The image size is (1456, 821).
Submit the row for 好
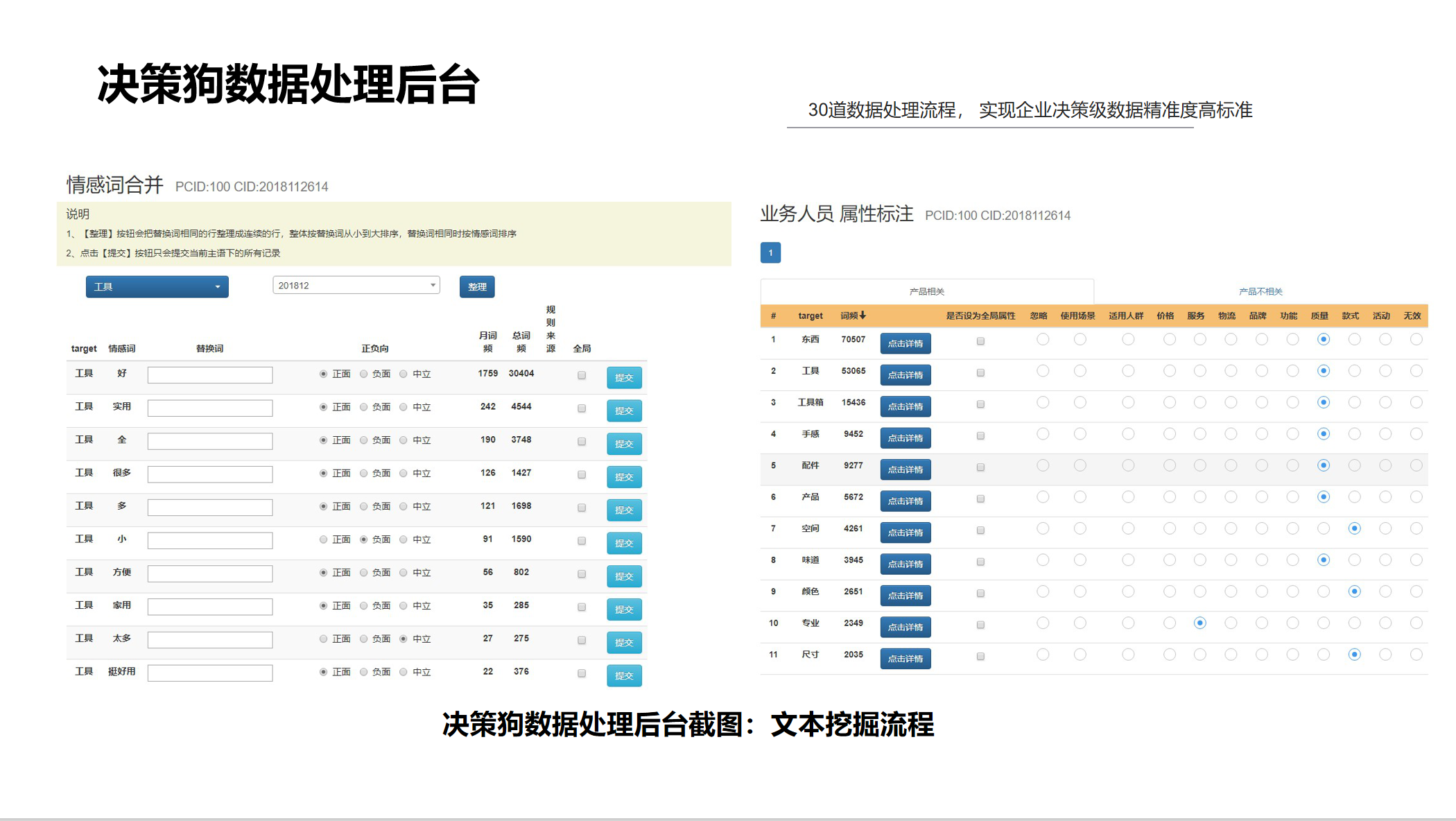pyautogui.click(x=624, y=377)
